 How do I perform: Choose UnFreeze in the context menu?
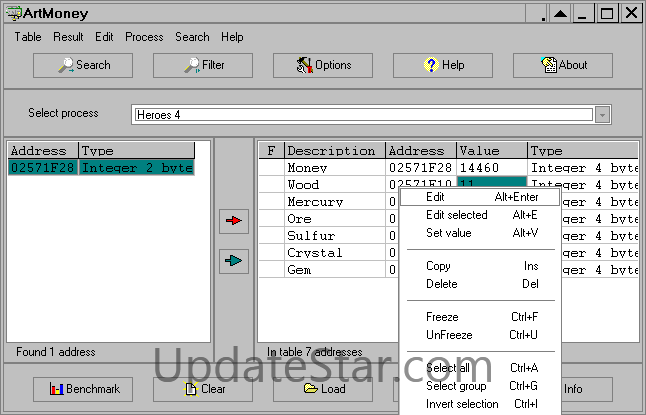[x=480, y=335]
